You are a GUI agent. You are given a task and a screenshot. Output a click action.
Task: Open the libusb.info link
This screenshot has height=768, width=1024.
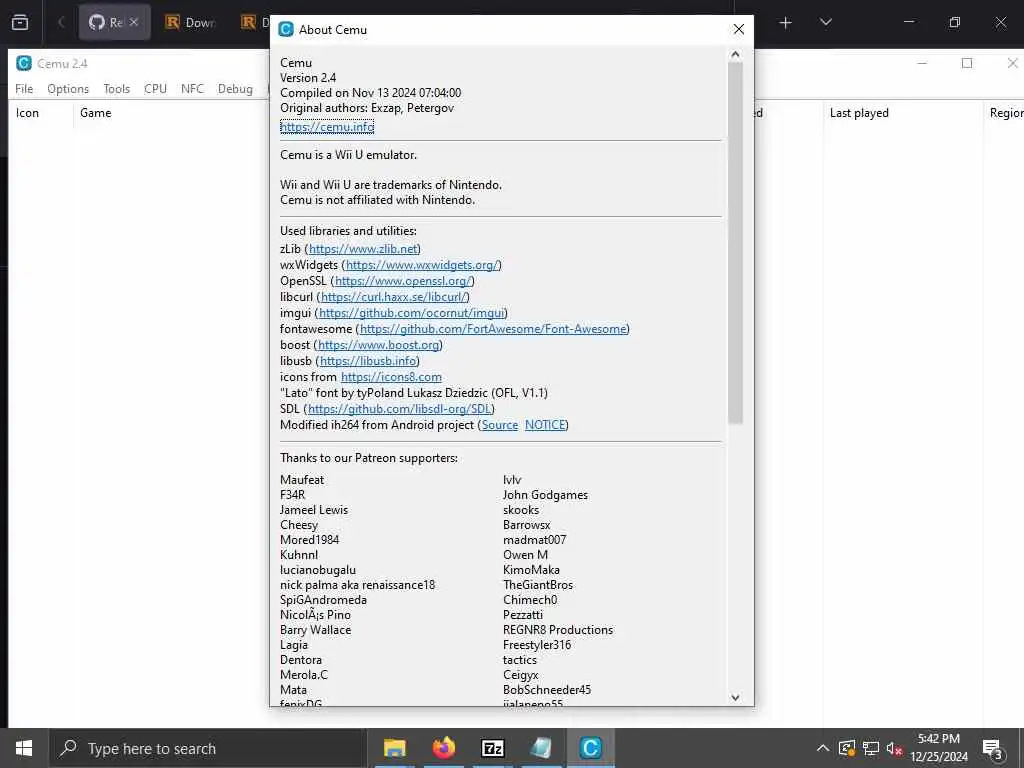pyautogui.click(x=368, y=360)
